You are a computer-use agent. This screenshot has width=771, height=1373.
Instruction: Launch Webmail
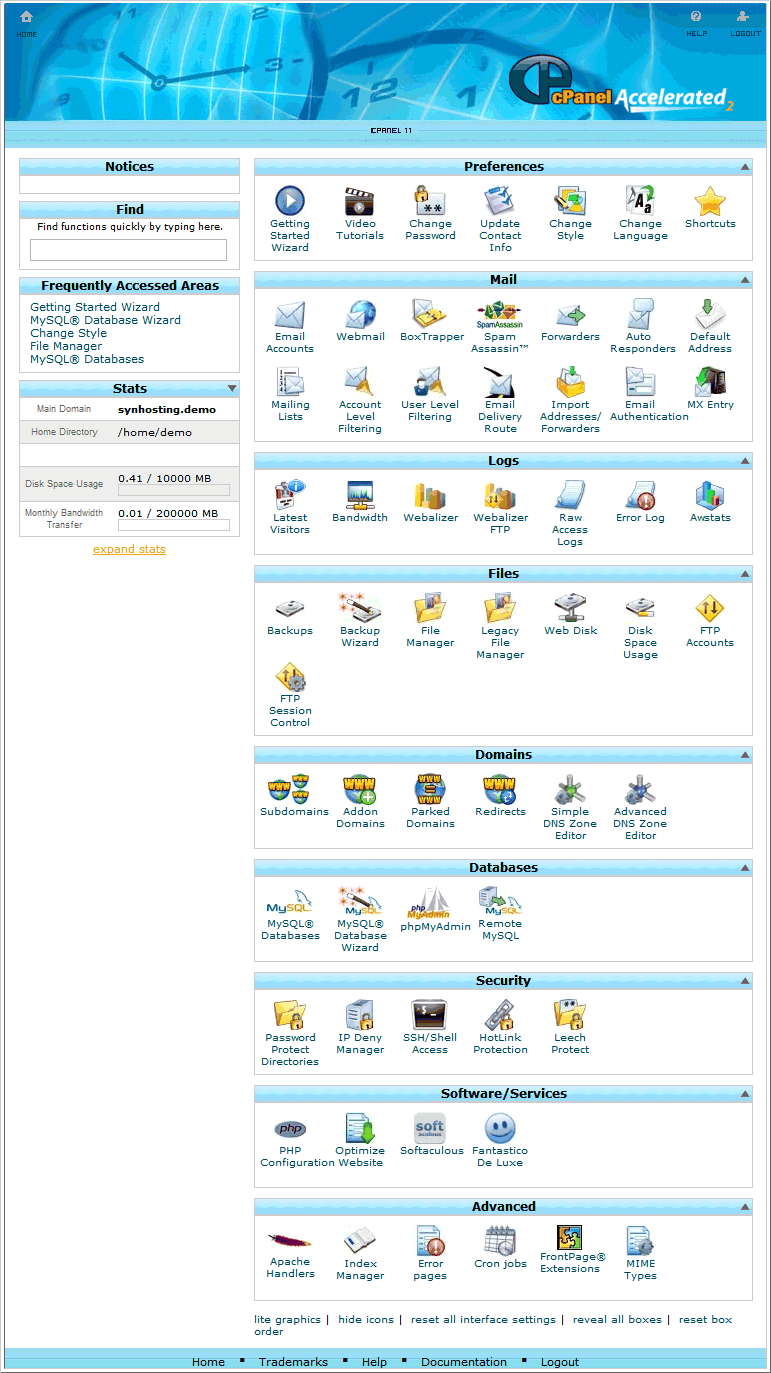click(x=360, y=314)
